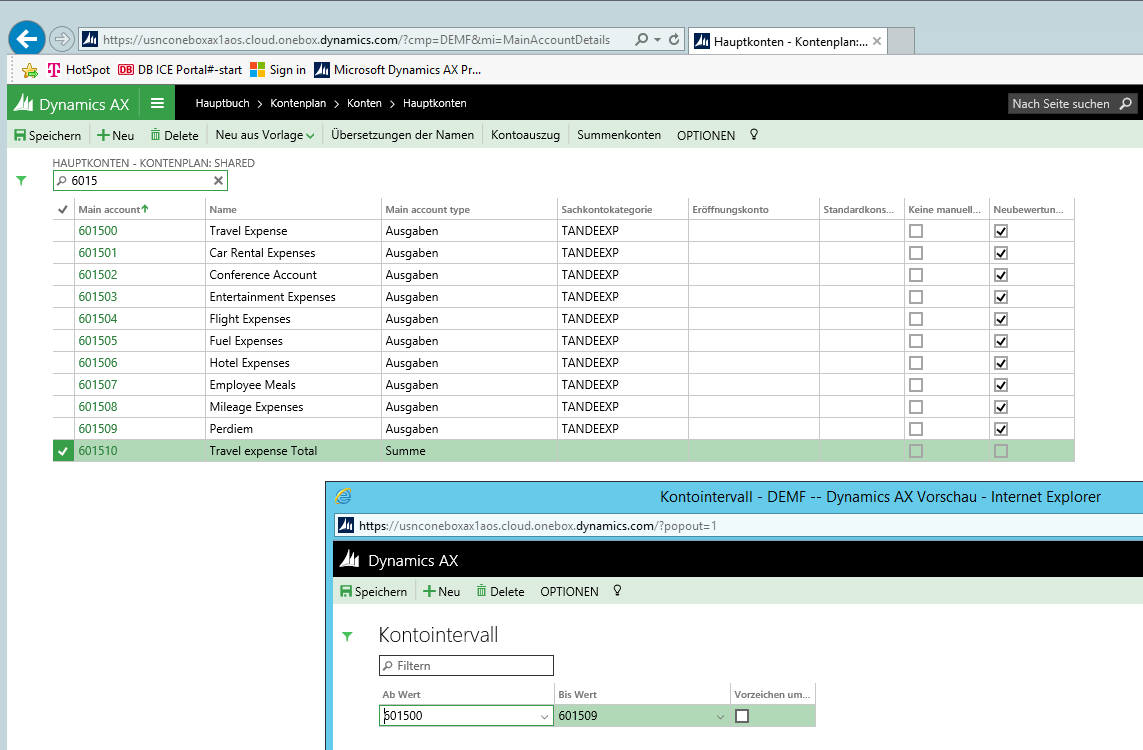Click the Filtern input field in popup

466,665
